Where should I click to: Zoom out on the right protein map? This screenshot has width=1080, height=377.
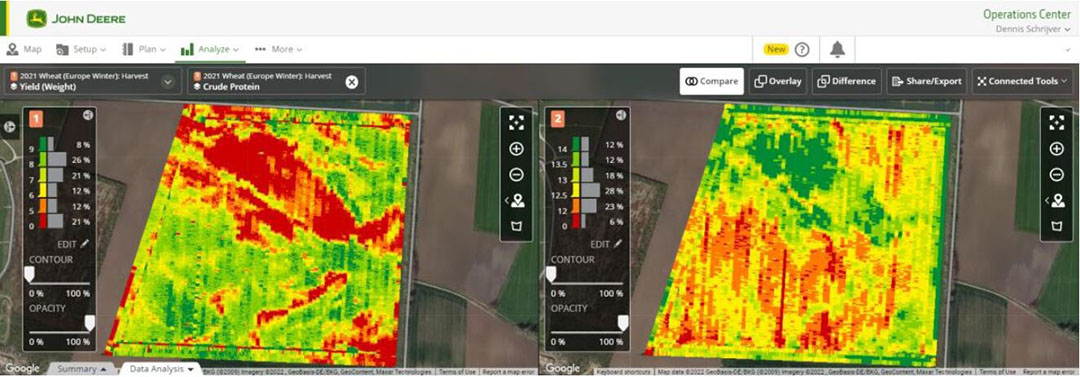(x=1057, y=175)
